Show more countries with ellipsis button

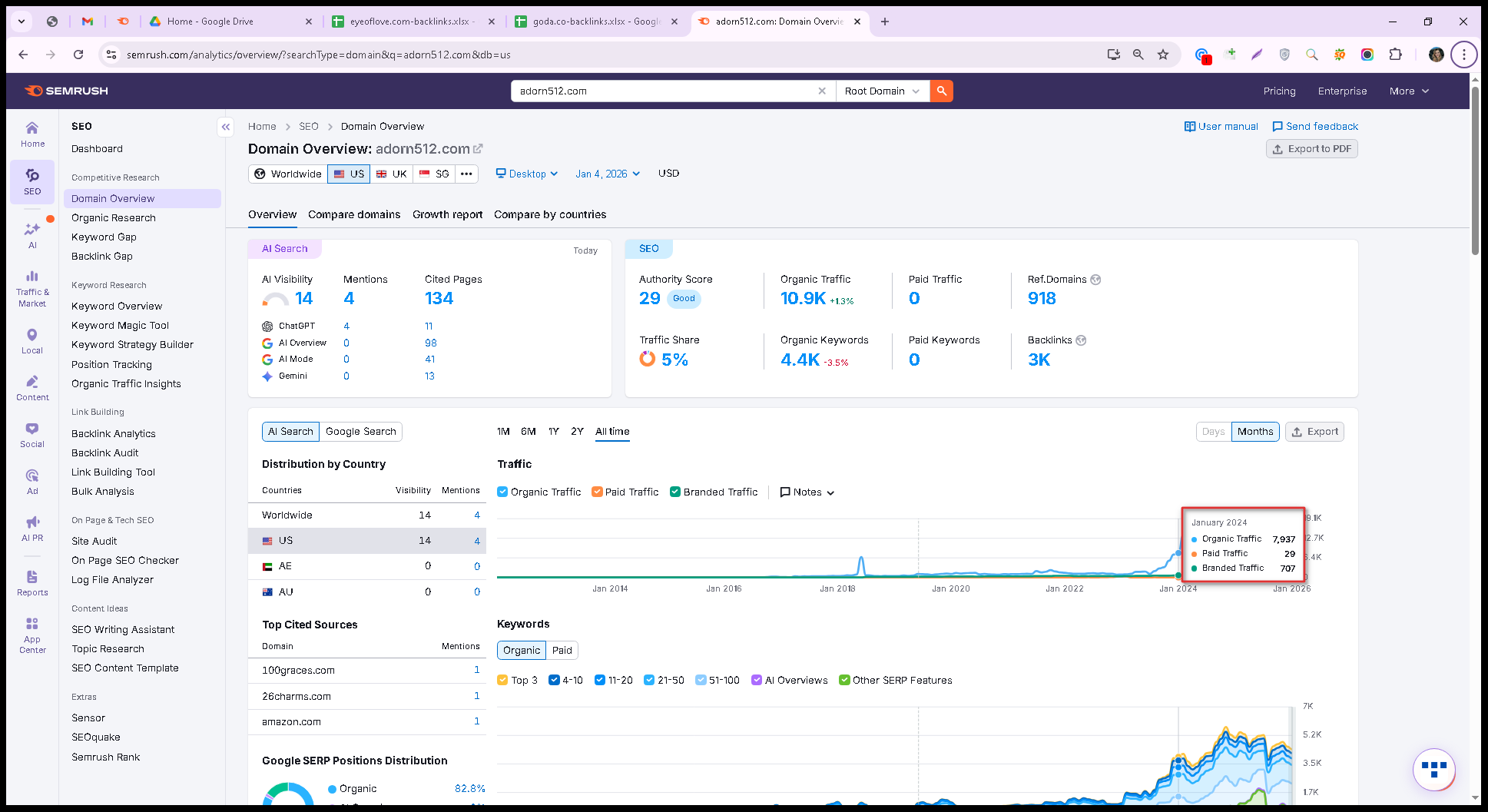(x=466, y=174)
